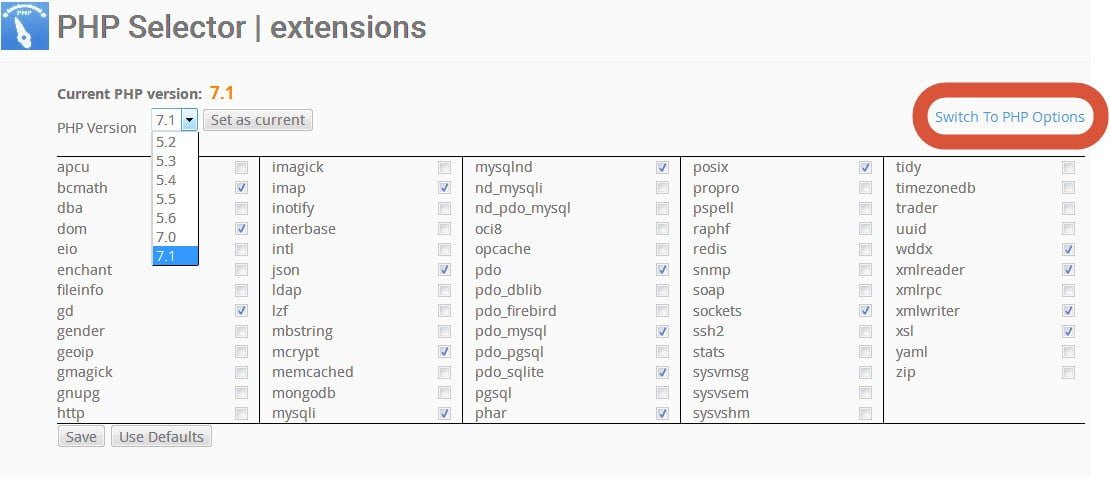The height and width of the screenshot is (477, 1110).
Task: Enable the redis extension checkbox
Action: tap(865, 249)
